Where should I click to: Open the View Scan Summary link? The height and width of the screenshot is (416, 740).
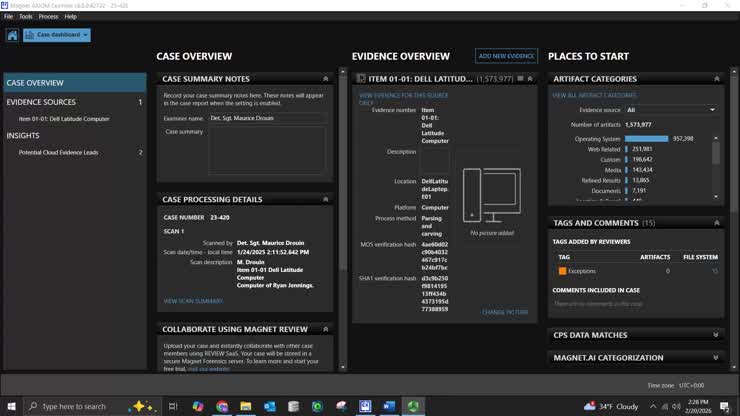193,301
